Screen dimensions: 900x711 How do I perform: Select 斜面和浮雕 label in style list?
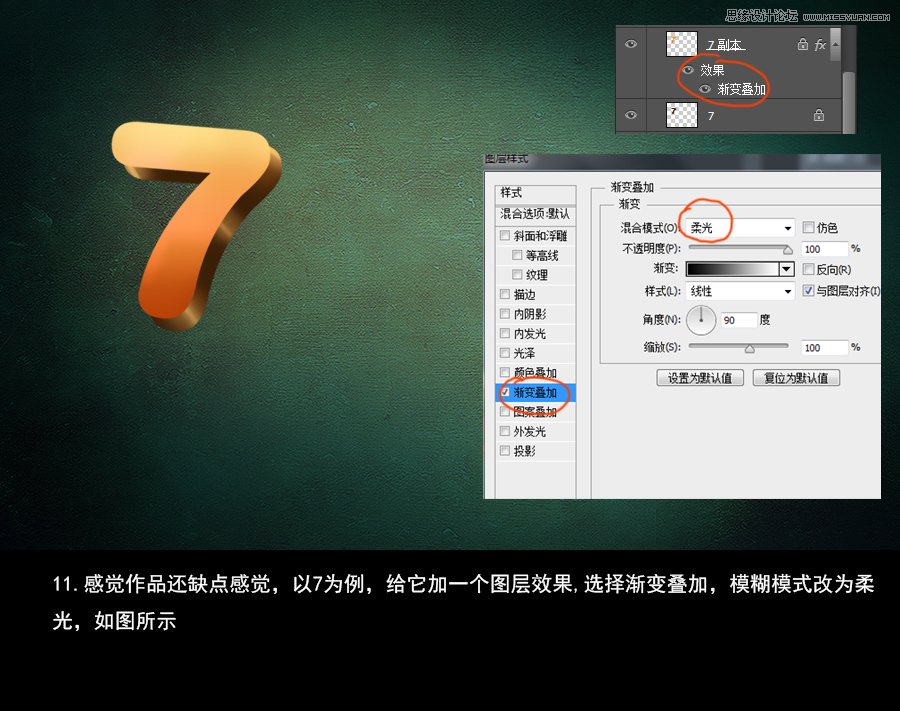540,236
